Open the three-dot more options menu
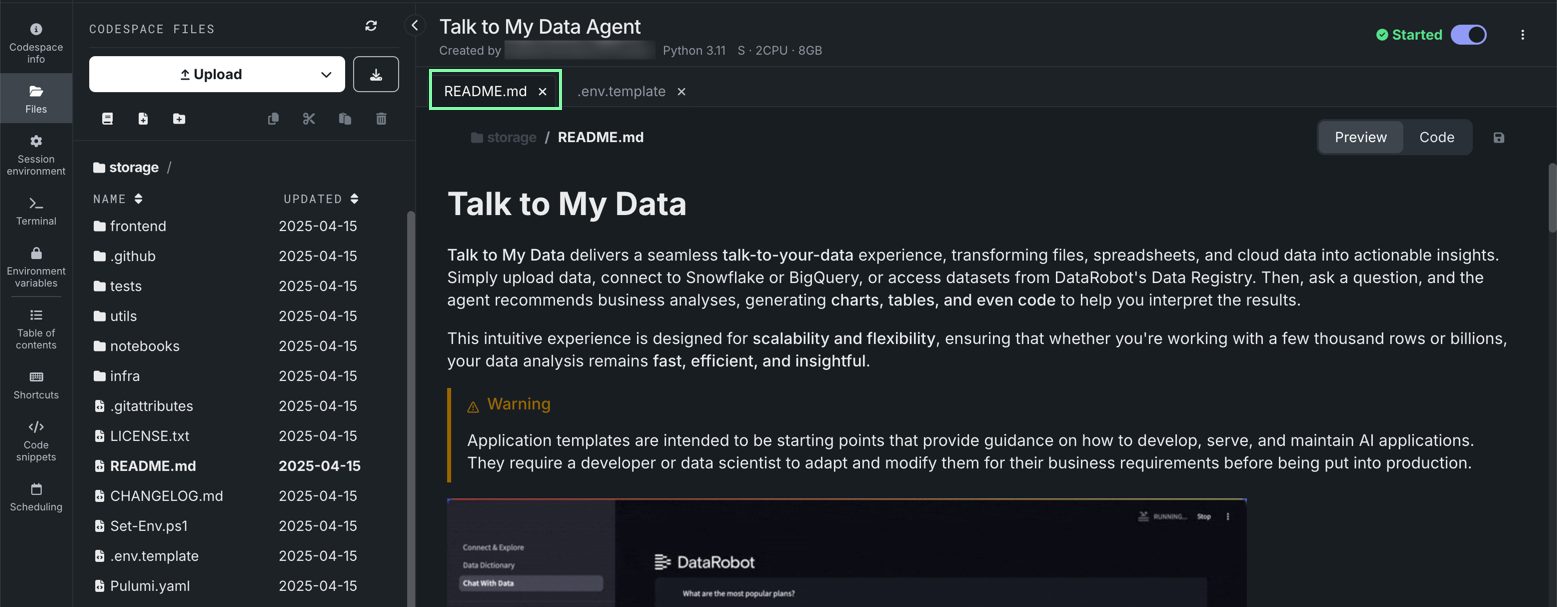1557x607 pixels. coord(1522,35)
